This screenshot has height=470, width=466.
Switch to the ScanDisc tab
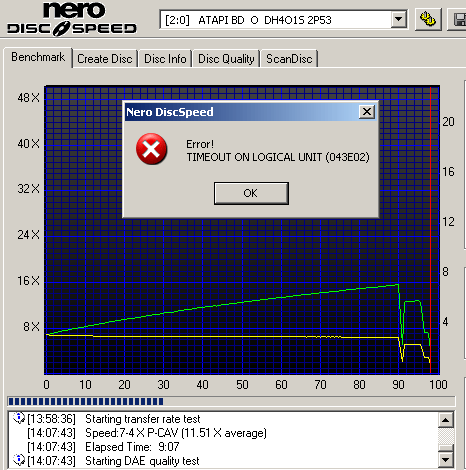(289, 59)
